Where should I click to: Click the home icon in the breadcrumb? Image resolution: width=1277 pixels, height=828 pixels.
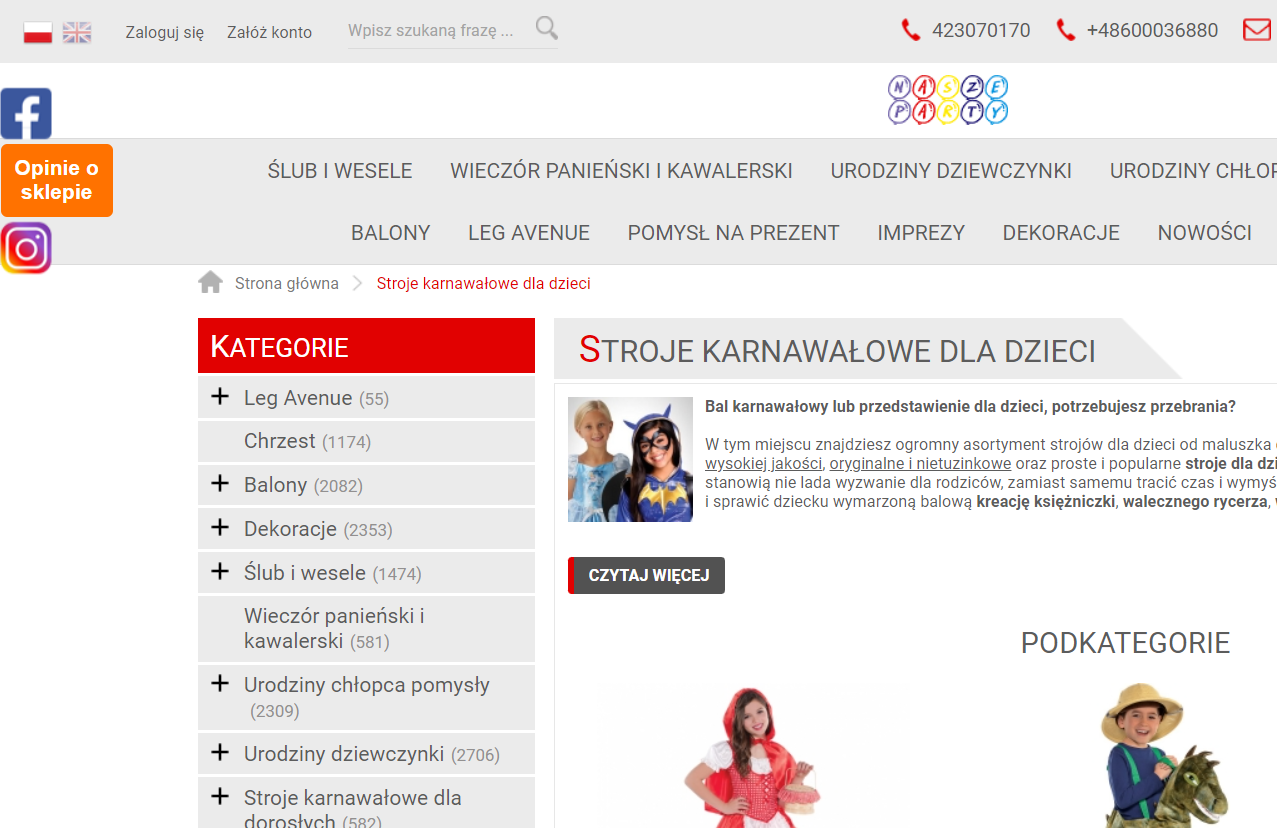pos(210,281)
